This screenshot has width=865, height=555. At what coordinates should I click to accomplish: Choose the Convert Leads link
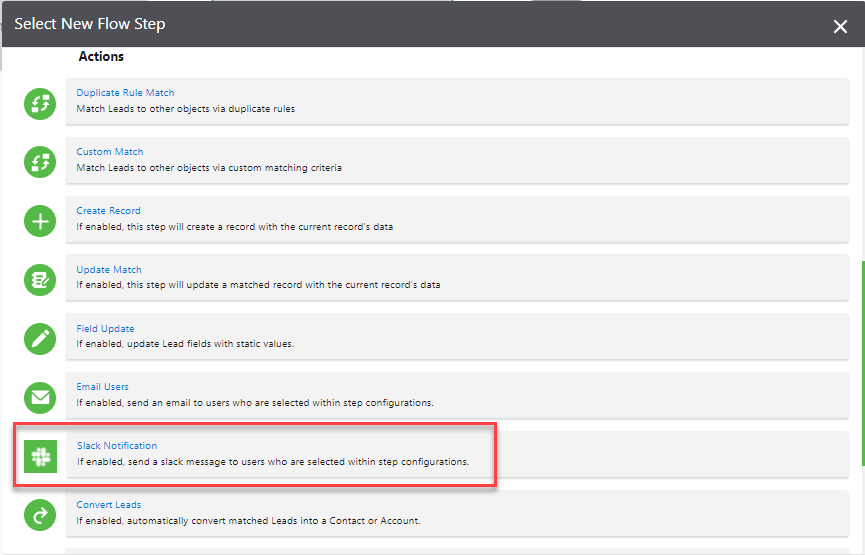(x=109, y=505)
